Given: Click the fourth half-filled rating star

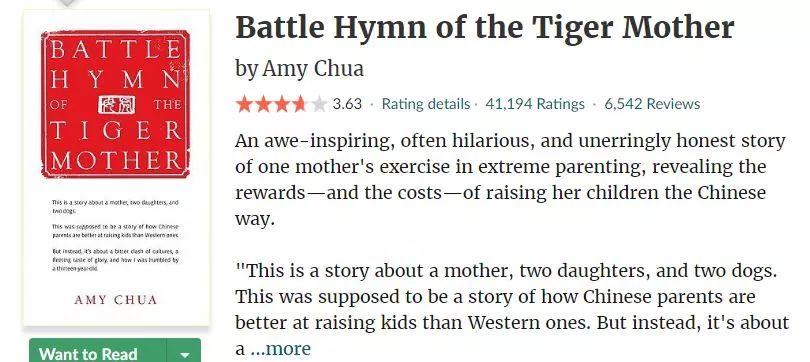Looking at the screenshot, I should [x=300, y=104].
